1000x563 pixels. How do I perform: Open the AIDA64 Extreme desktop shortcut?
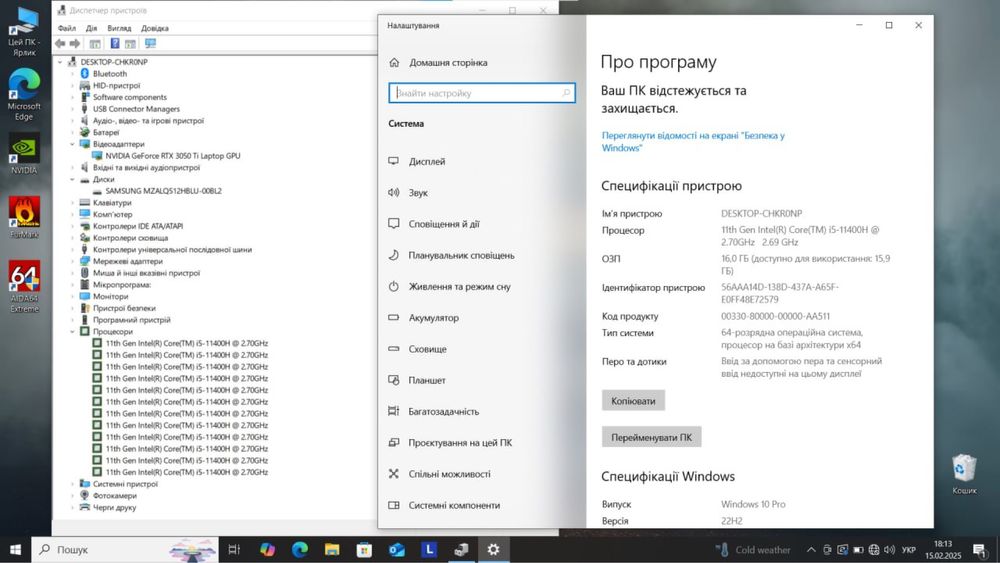(24, 286)
